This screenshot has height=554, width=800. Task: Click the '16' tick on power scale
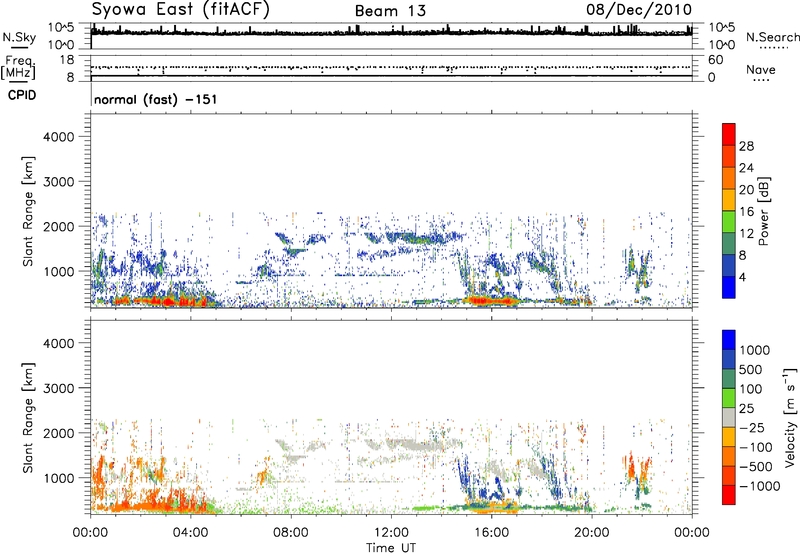point(746,212)
